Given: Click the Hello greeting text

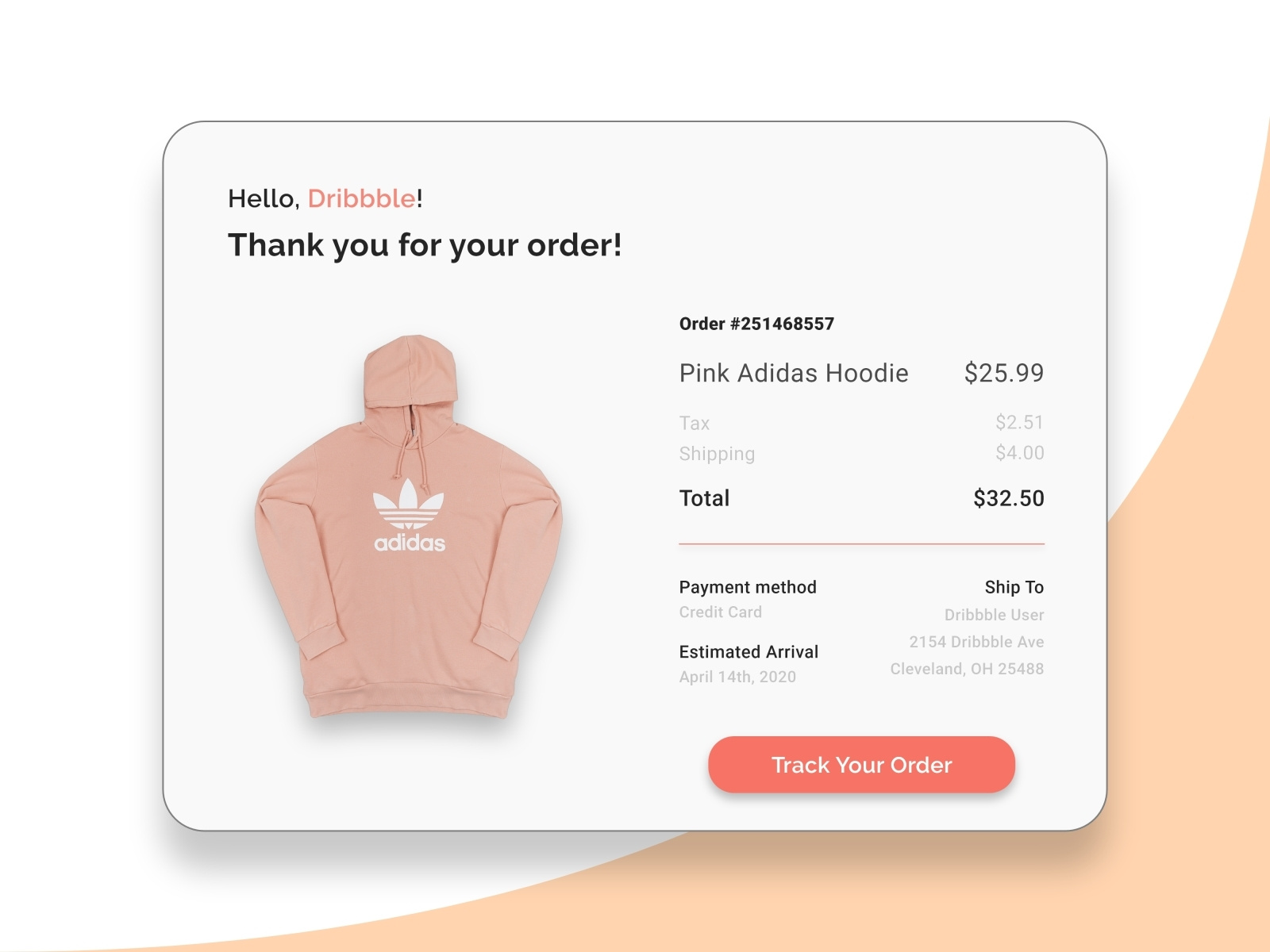Looking at the screenshot, I should pos(262,198).
